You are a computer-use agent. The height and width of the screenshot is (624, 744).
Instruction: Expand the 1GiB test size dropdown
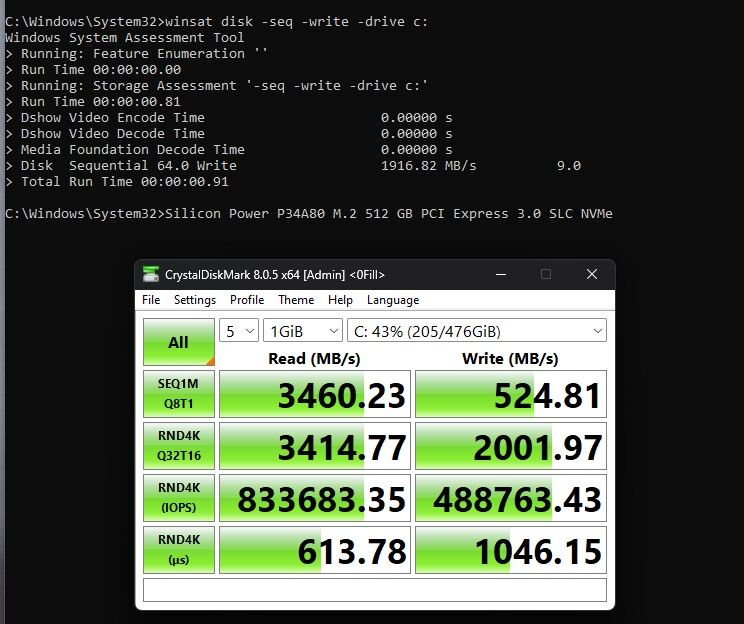(303, 330)
